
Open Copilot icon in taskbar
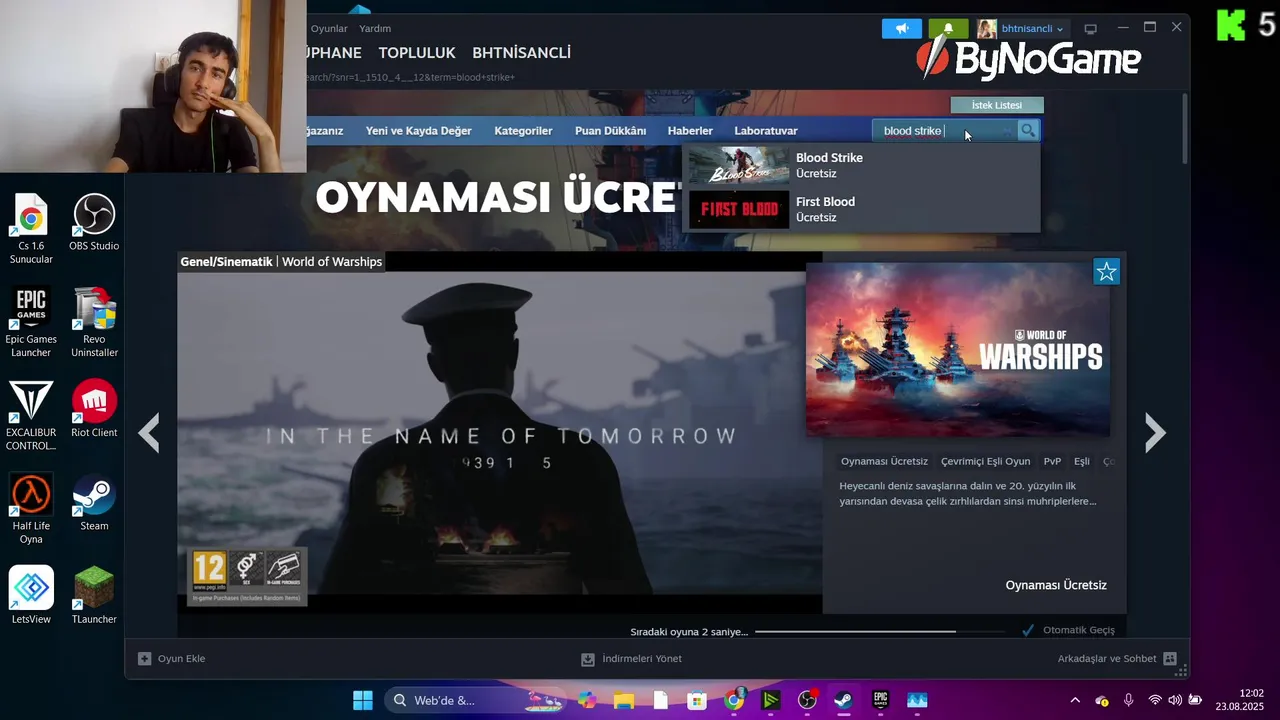[x=587, y=700]
